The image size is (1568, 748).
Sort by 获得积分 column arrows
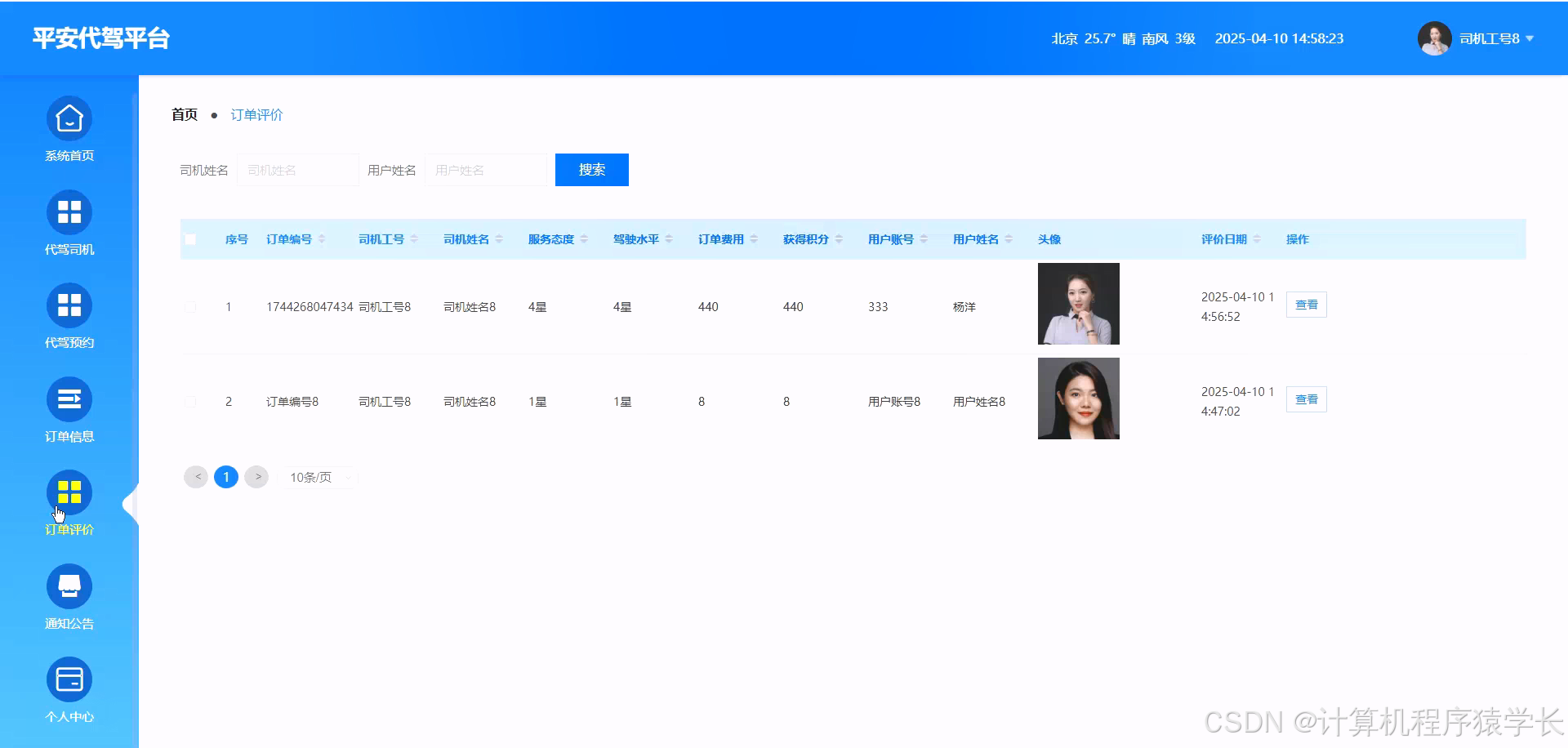point(839,239)
